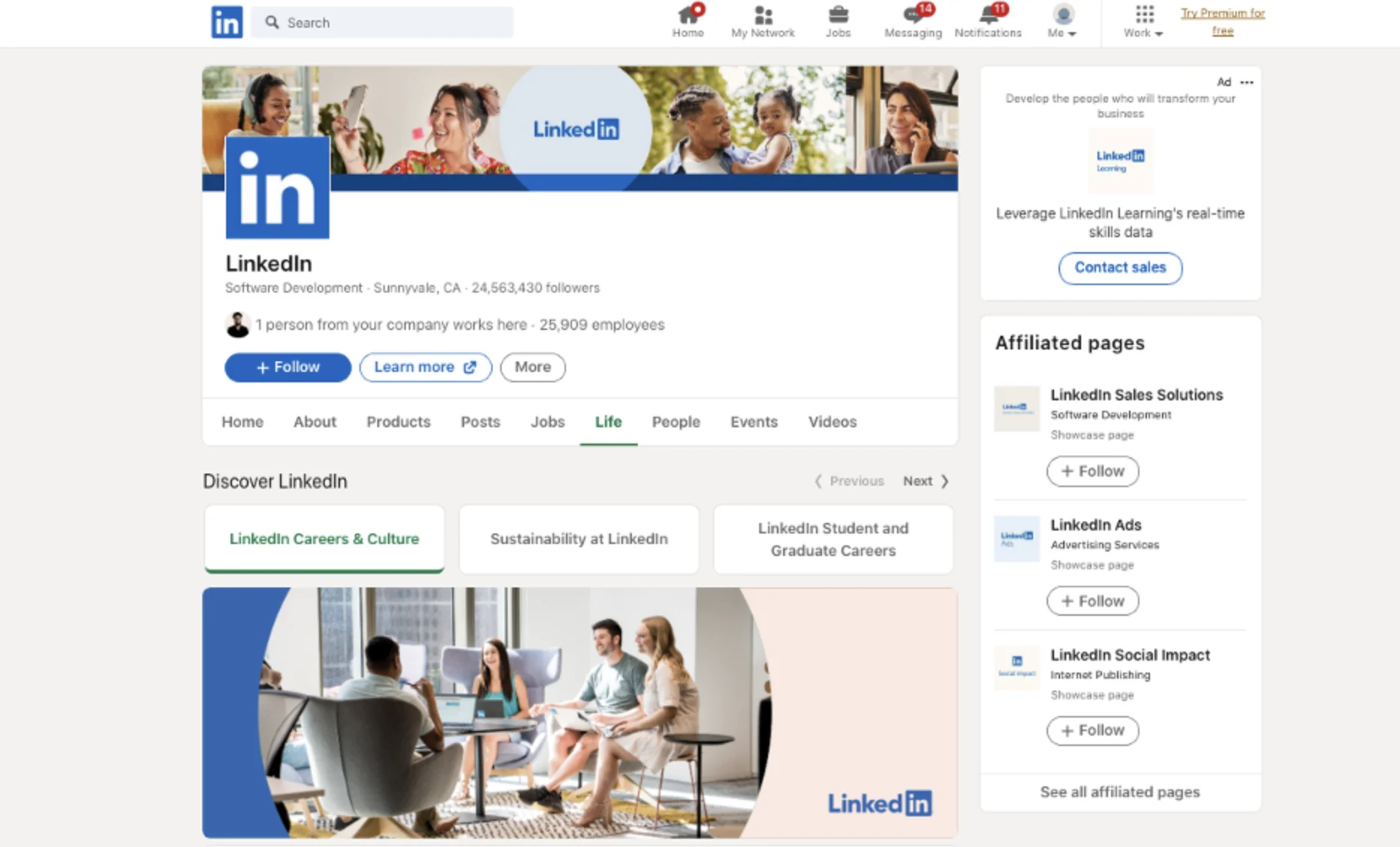
Task: Open the ad options three-dot menu
Action: (x=1247, y=82)
